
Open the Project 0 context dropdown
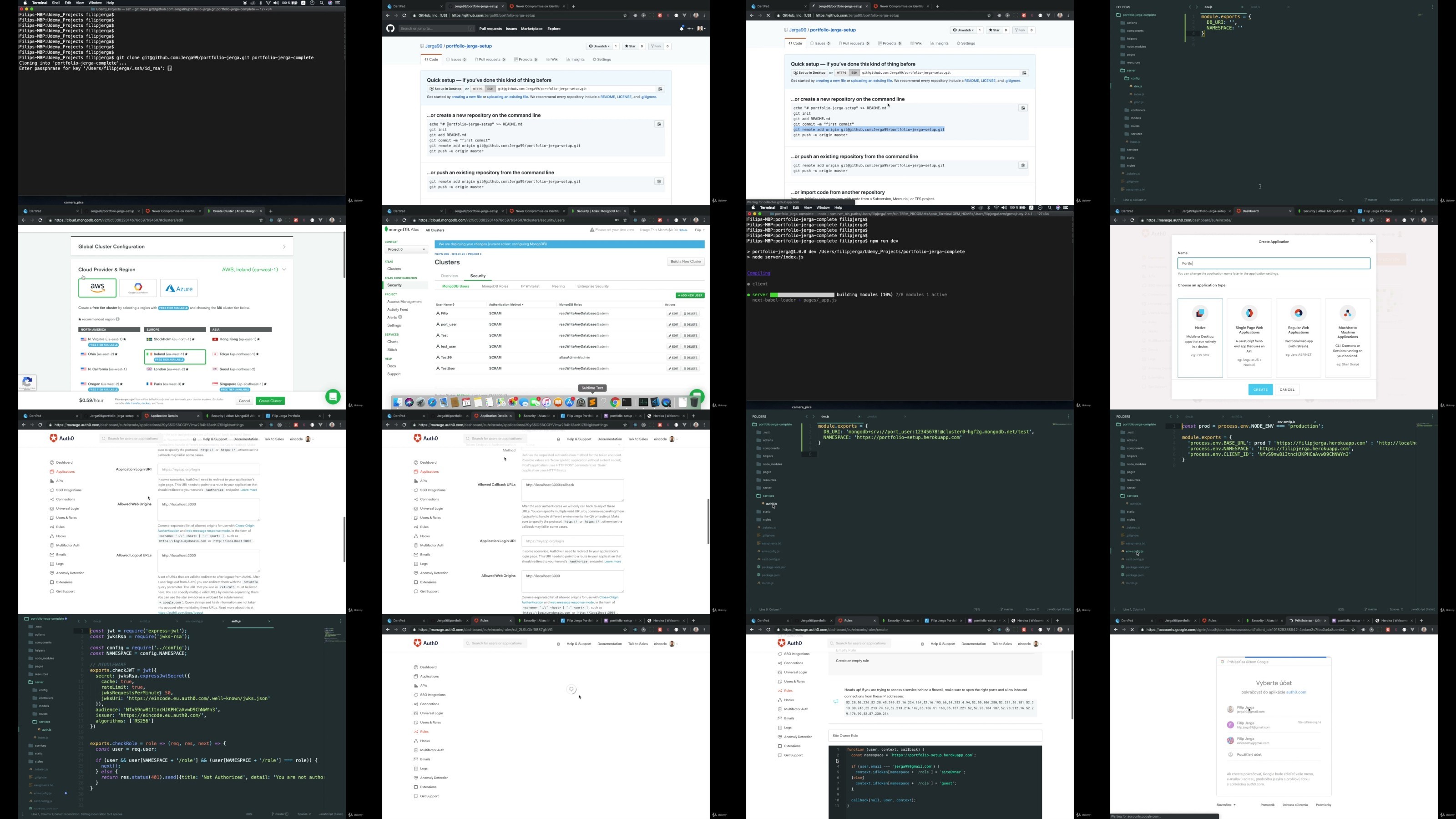click(406, 249)
